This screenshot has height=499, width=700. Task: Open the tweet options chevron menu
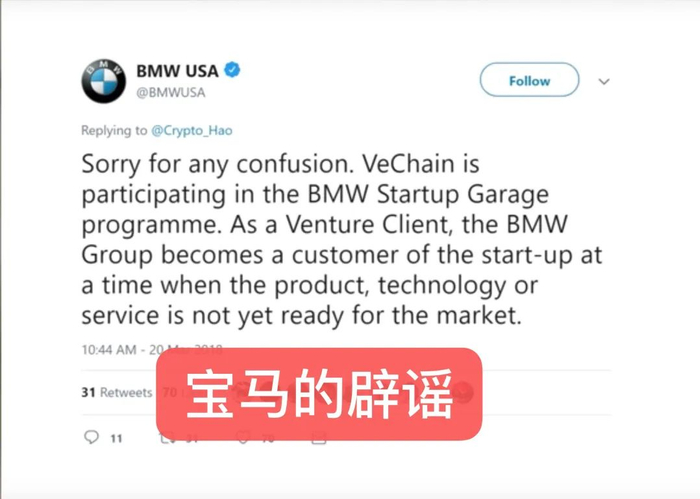coord(604,82)
